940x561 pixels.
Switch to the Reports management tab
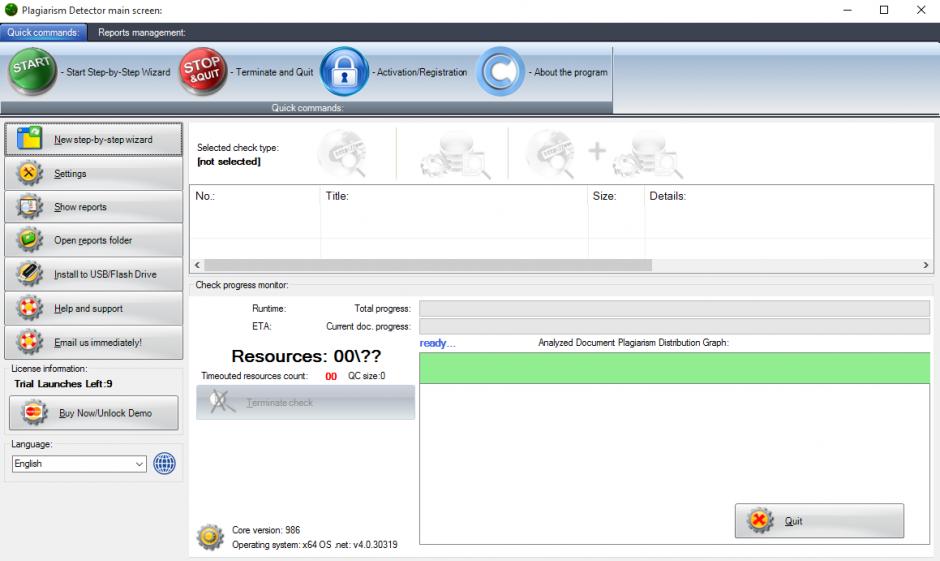point(142,32)
